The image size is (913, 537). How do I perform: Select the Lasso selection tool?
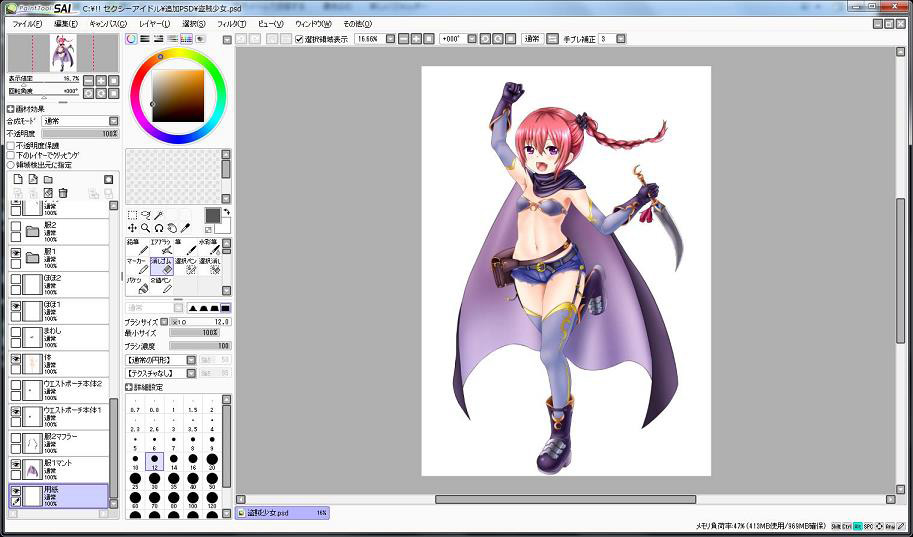[x=145, y=214]
